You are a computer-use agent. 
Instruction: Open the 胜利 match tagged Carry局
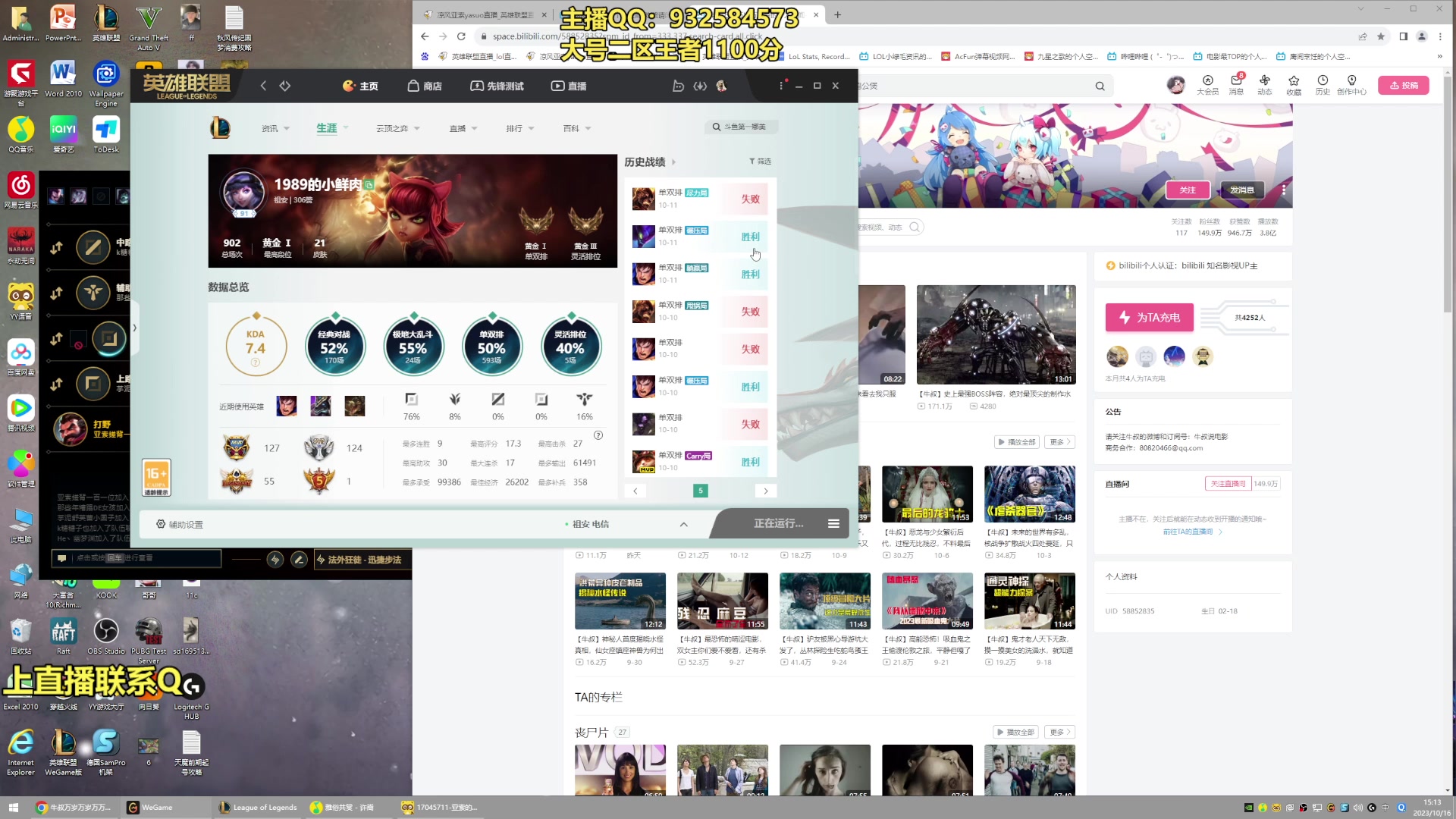click(x=700, y=461)
